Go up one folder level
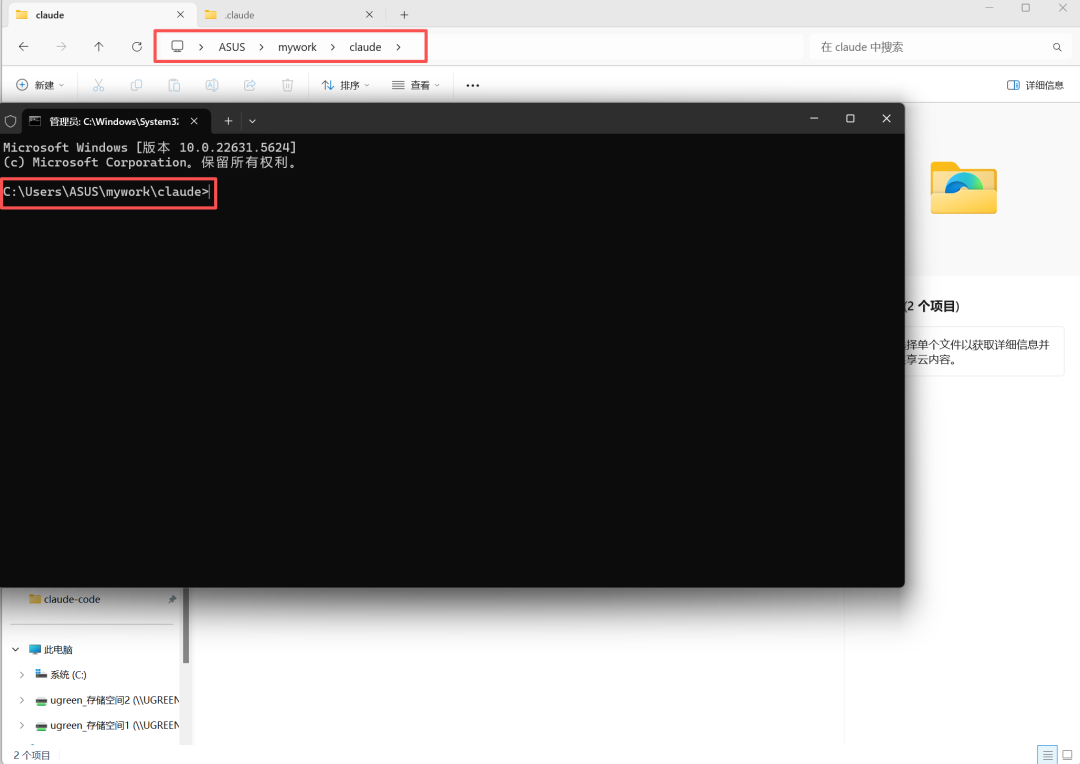The image size is (1080, 764). pyautogui.click(x=98, y=47)
